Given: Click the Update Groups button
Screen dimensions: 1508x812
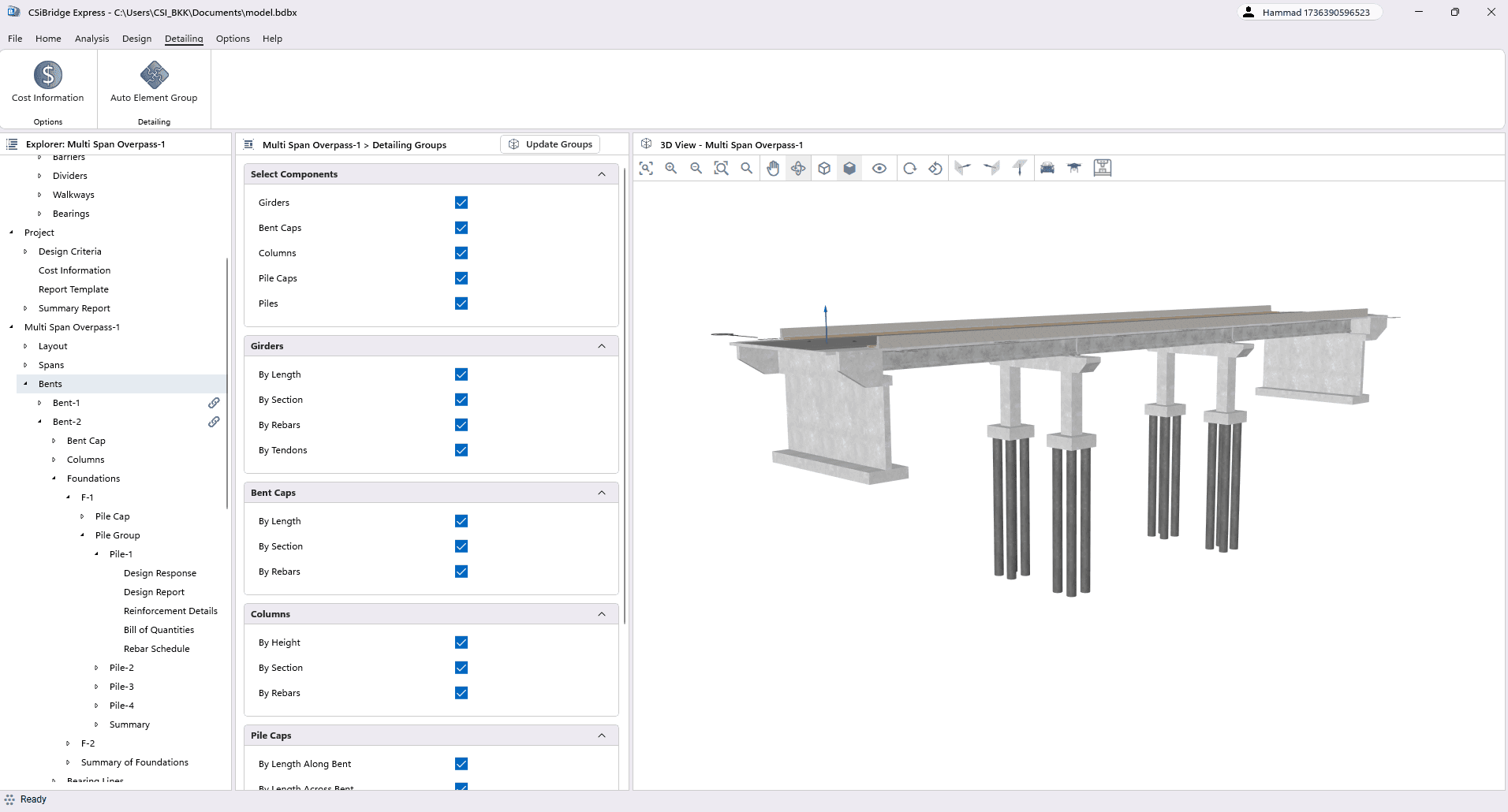Looking at the screenshot, I should pyautogui.click(x=551, y=144).
